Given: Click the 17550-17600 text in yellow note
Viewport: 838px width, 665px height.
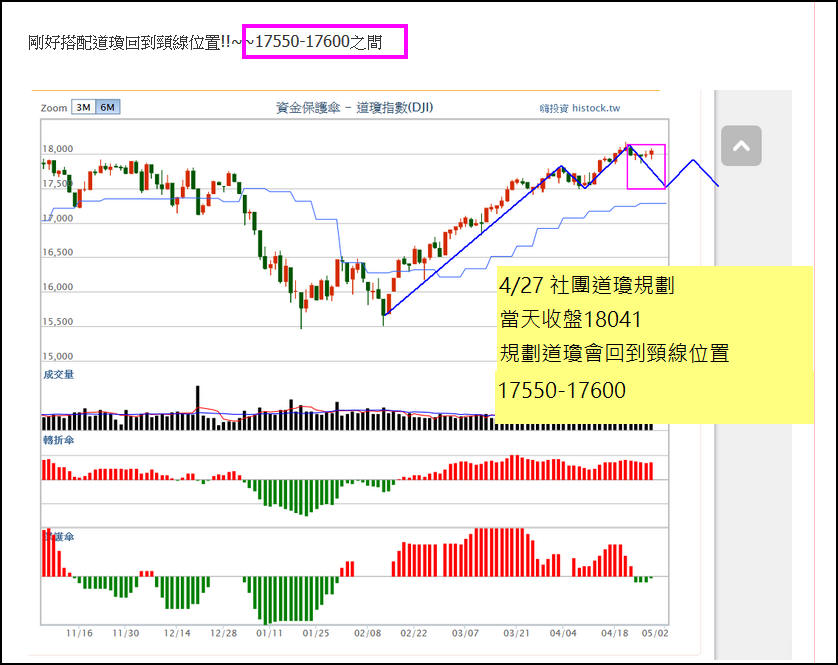Looking at the screenshot, I should [561, 390].
